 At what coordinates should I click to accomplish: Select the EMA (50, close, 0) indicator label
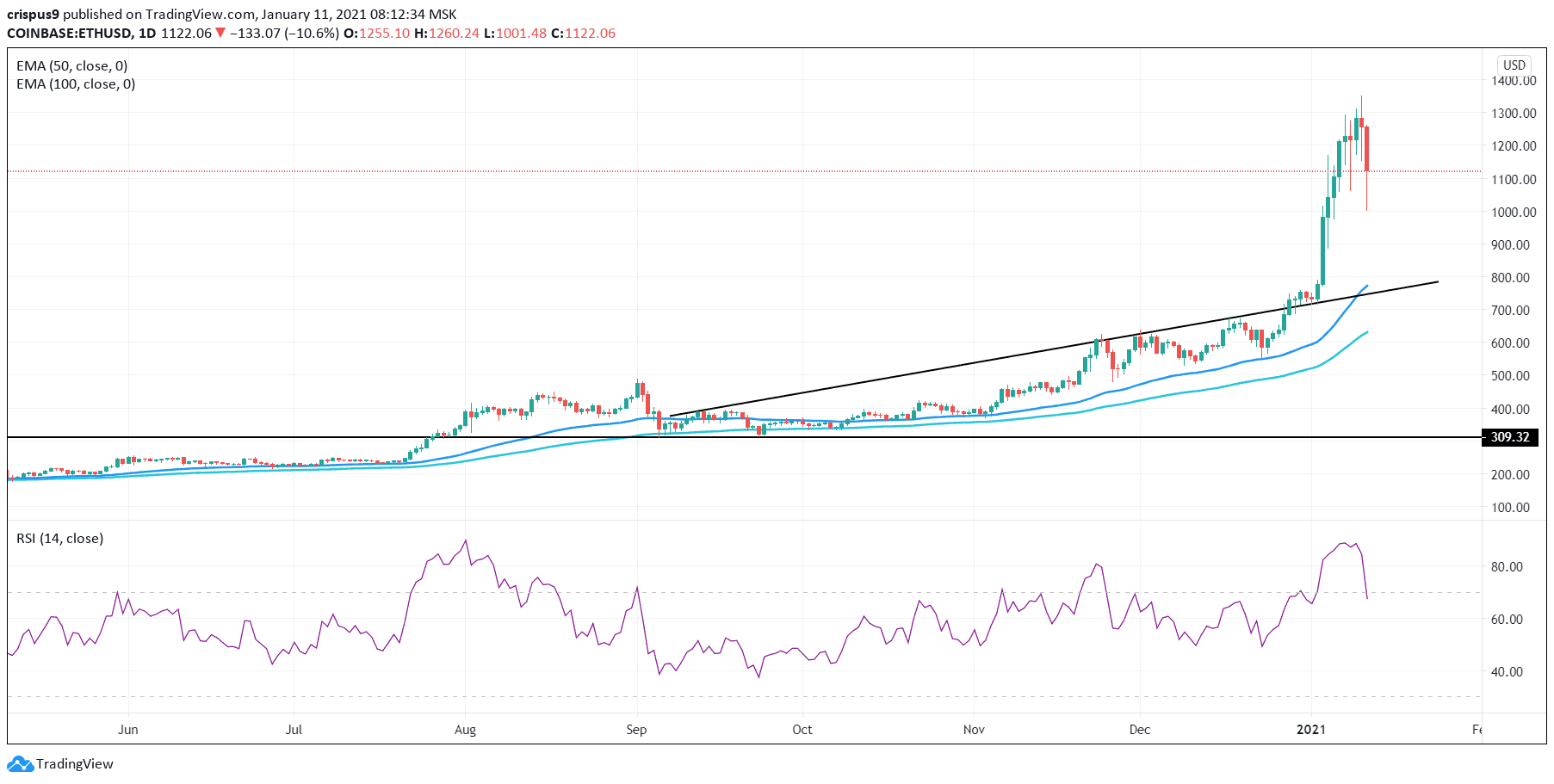click(x=72, y=66)
